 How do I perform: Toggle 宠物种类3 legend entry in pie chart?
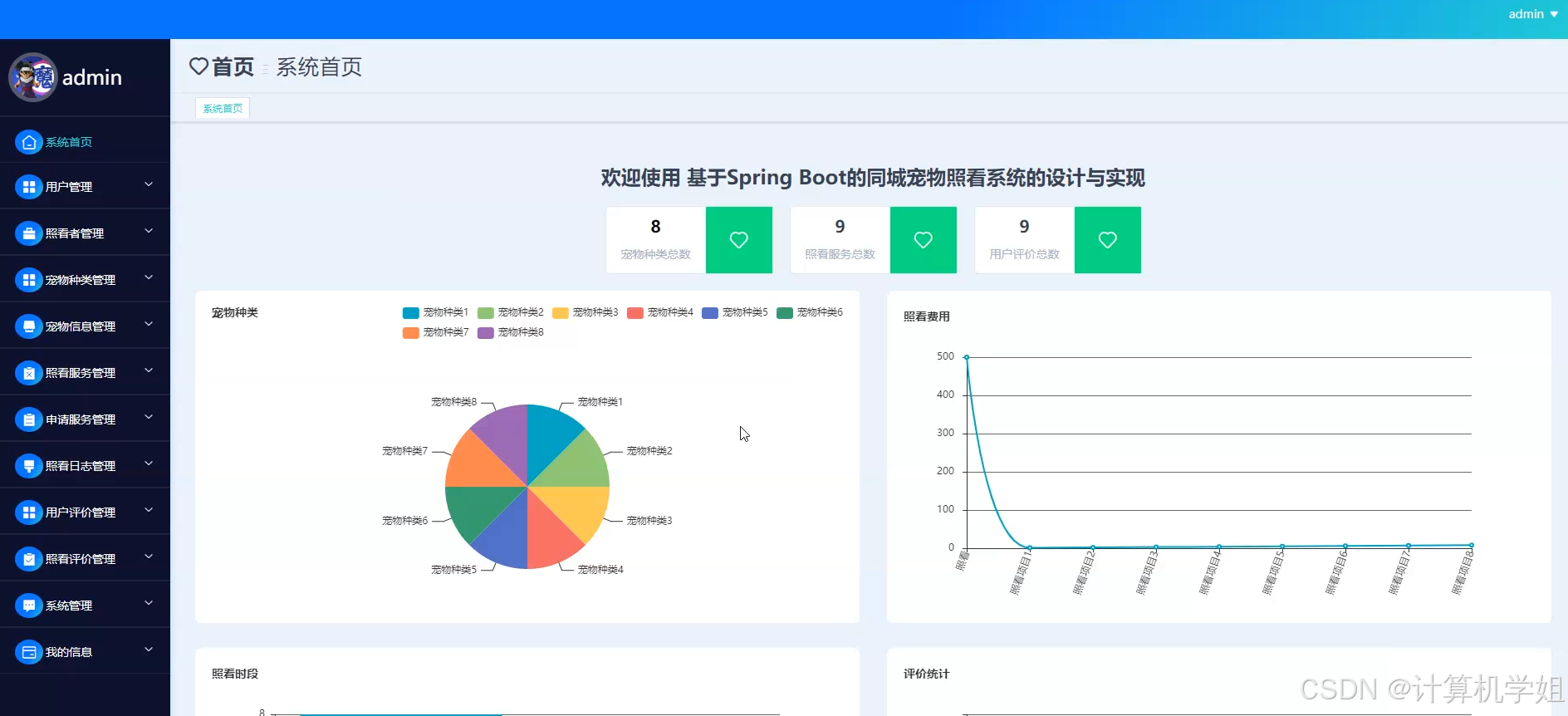[585, 312]
